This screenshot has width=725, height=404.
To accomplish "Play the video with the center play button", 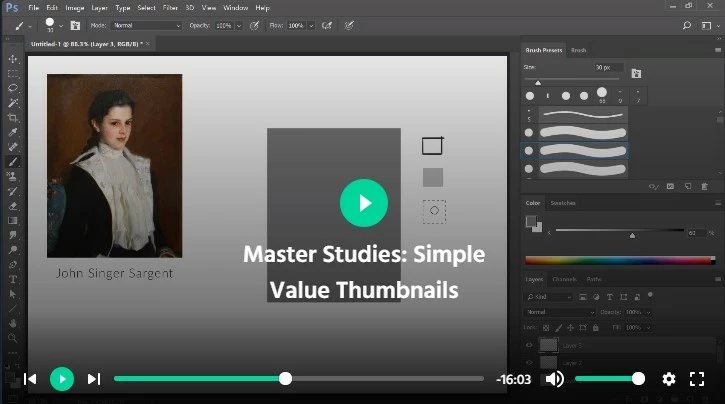I will tap(364, 203).
